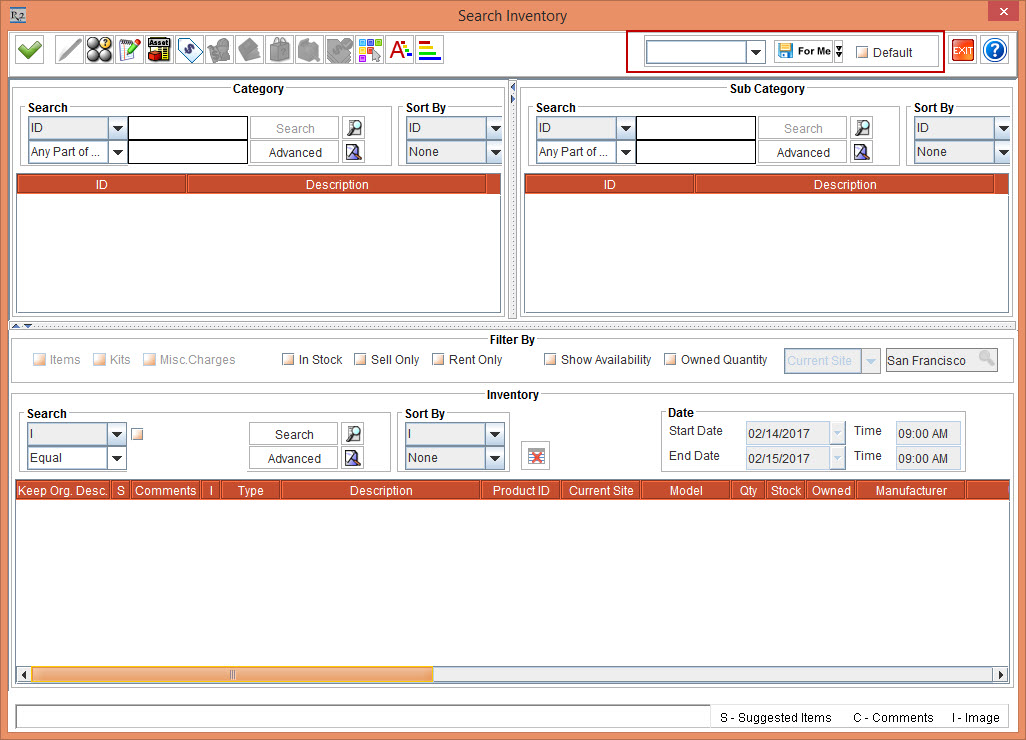Open the saved layout dropdown beside For Me
Viewport: 1026px width, 740px height.
756,52
